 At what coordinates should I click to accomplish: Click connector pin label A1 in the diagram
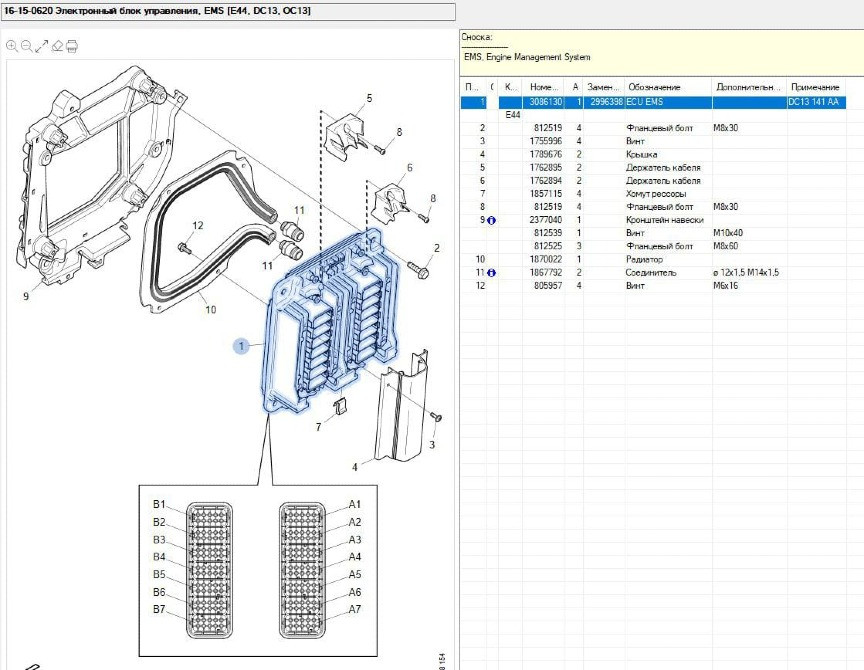(x=355, y=505)
